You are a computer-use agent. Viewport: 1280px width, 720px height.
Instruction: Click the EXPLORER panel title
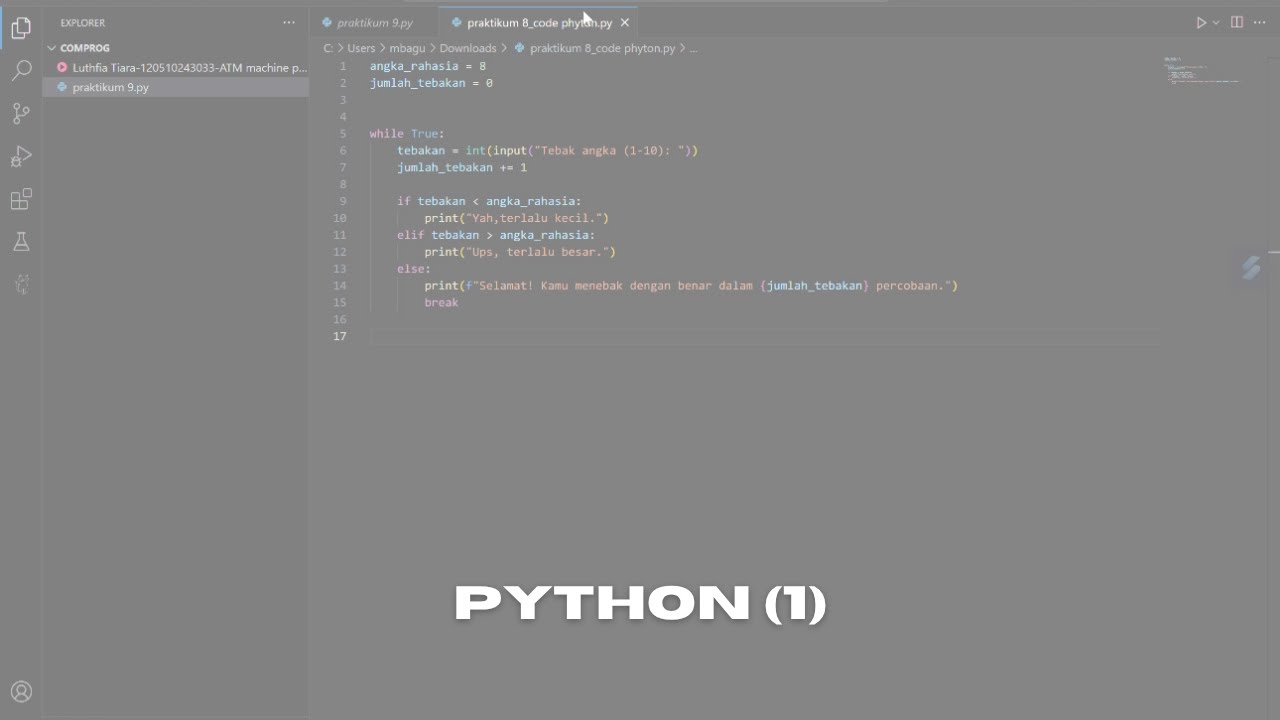82,22
